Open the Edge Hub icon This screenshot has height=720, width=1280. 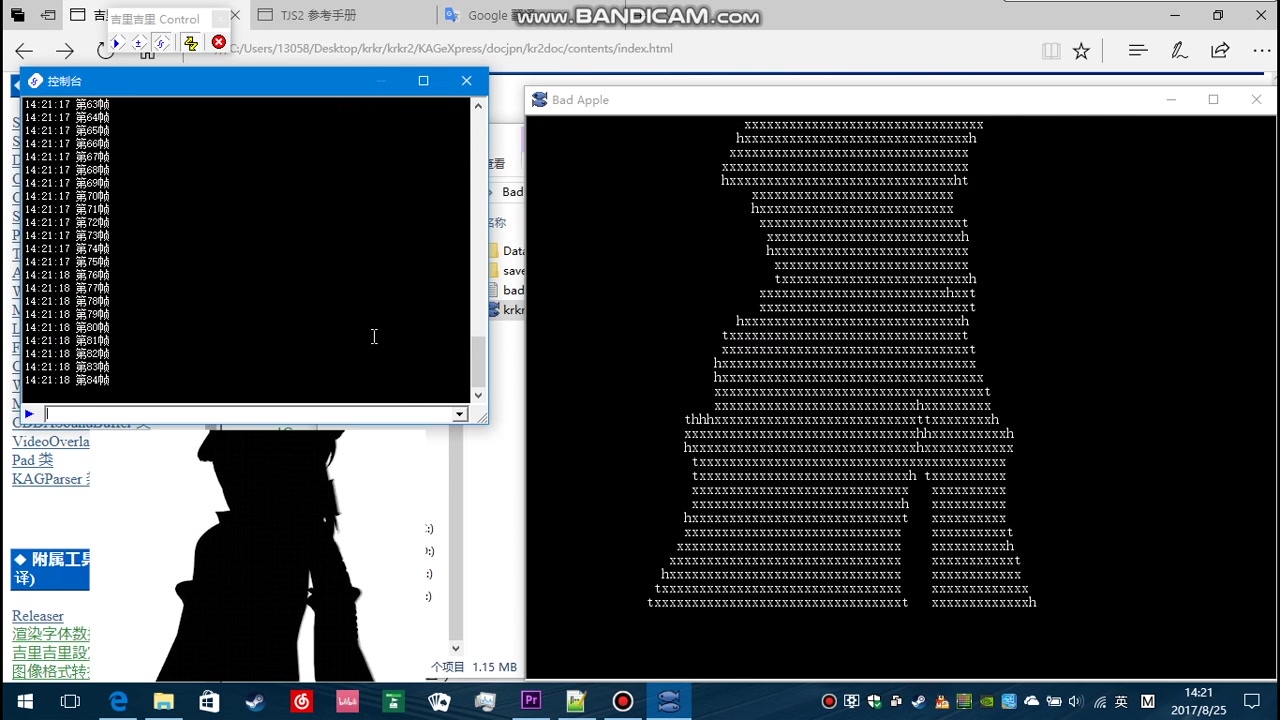click(1137, 50)
